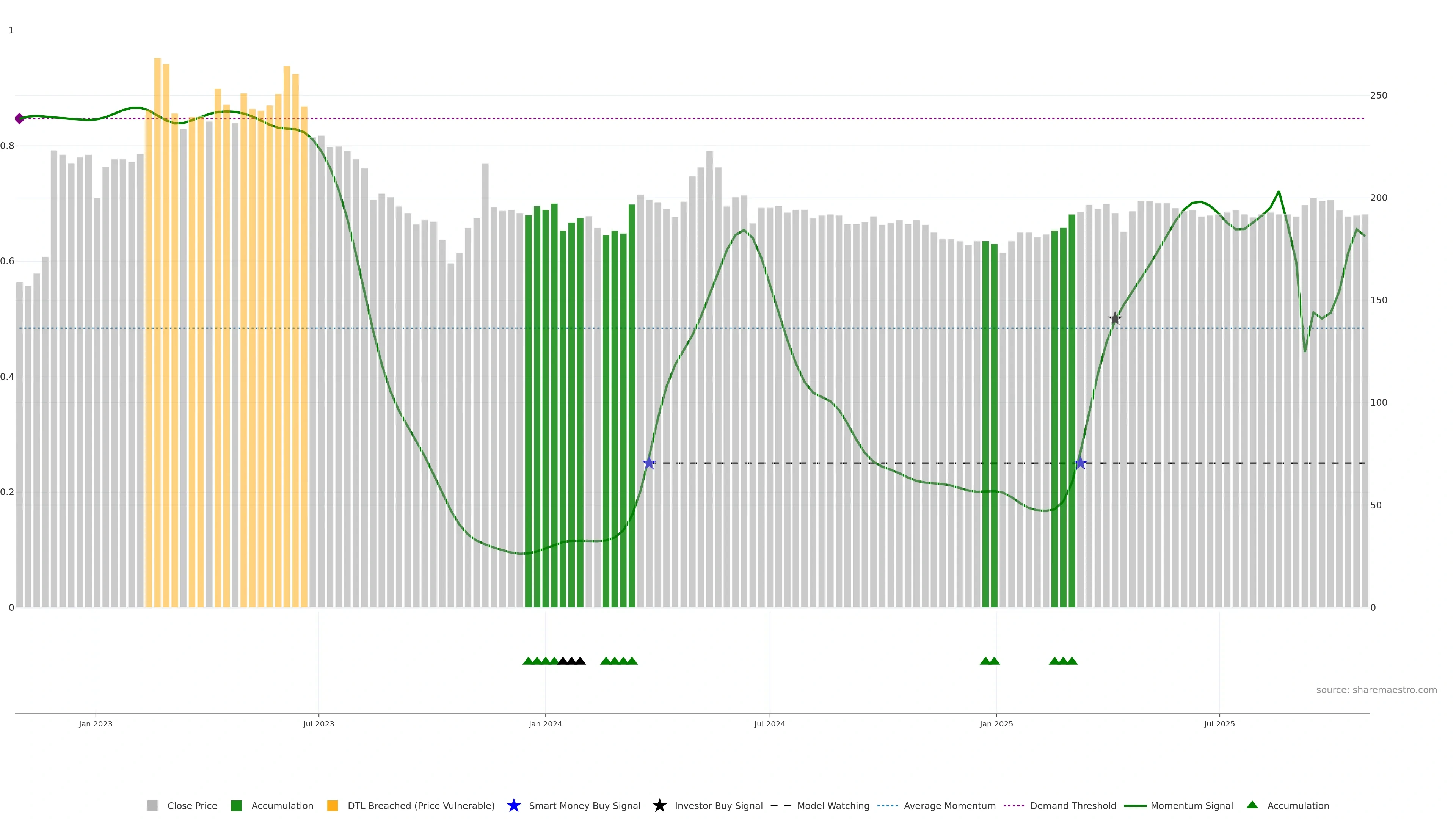Image resolution: width=1456 pixels, height=819 pixels.
Task: Toggle Momentum Signal legend entry
Action: tap(1191, 805)
